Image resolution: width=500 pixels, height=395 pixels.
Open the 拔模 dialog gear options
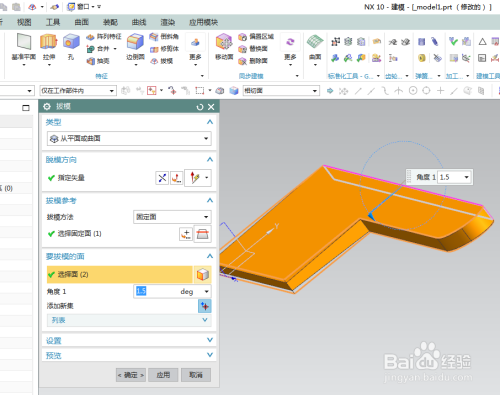click(x=47, y=107)
